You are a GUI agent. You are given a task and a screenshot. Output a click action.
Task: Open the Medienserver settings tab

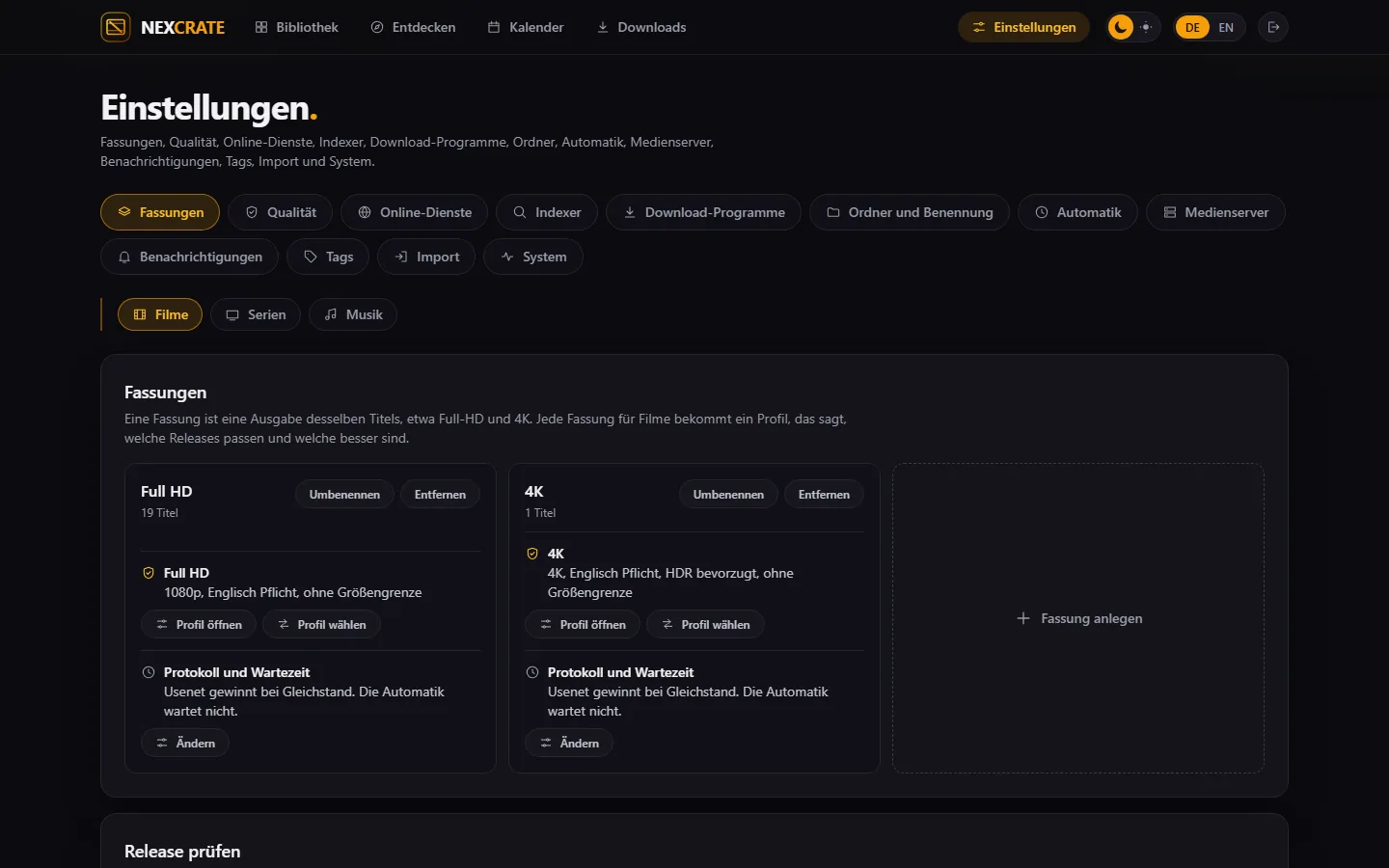1216,212
